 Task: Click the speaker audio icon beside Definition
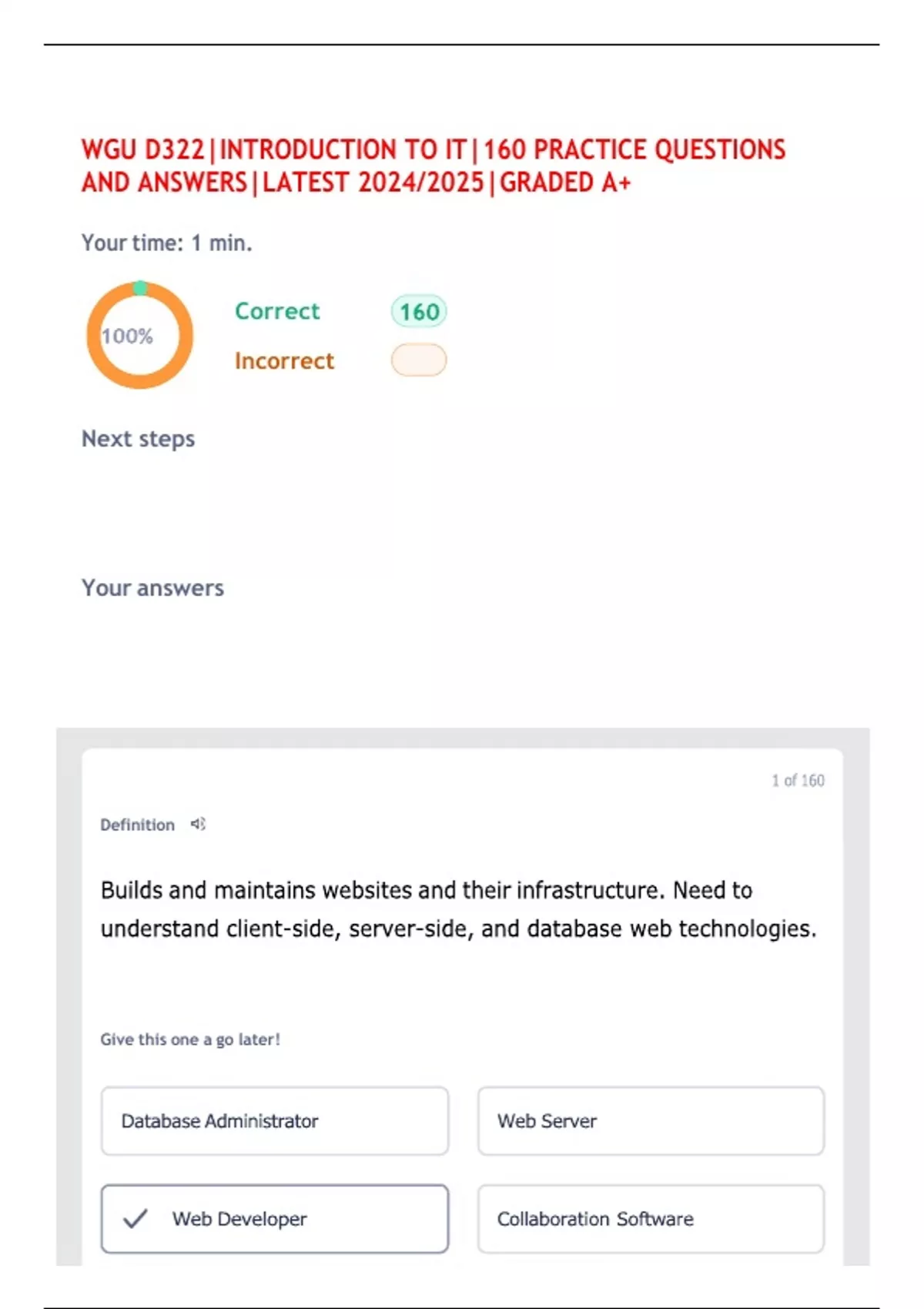pos(198,824)
